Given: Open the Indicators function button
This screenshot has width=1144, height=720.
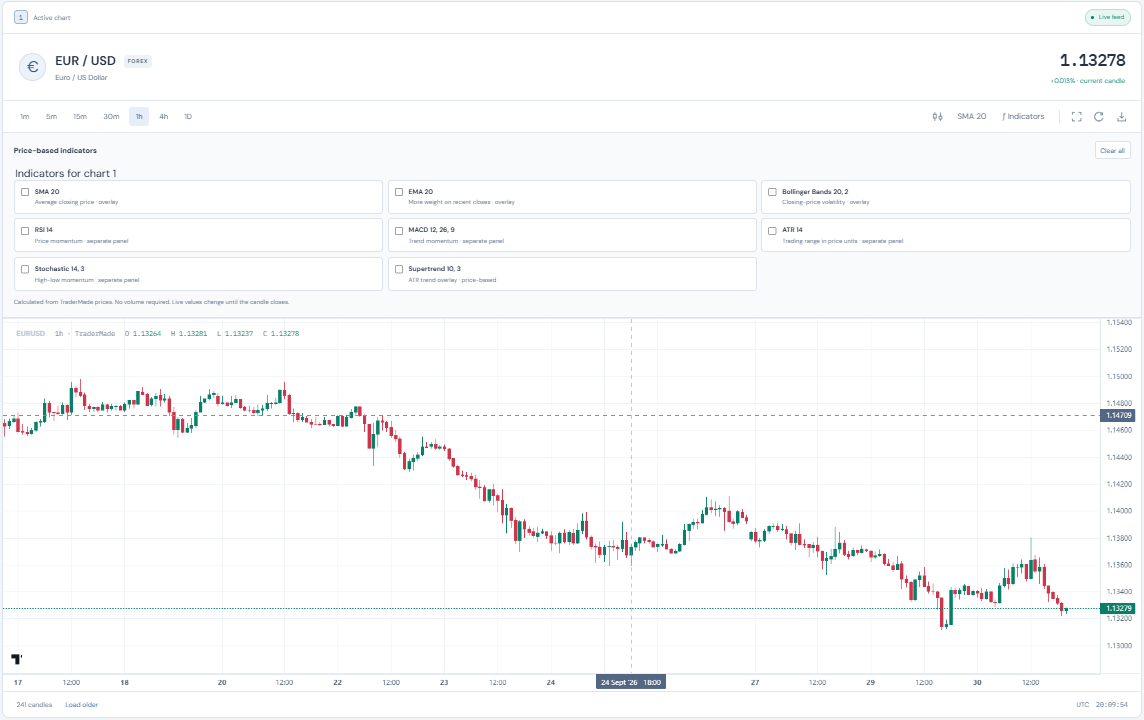Looking at the screenshot, I should (x=1023, y=117).
